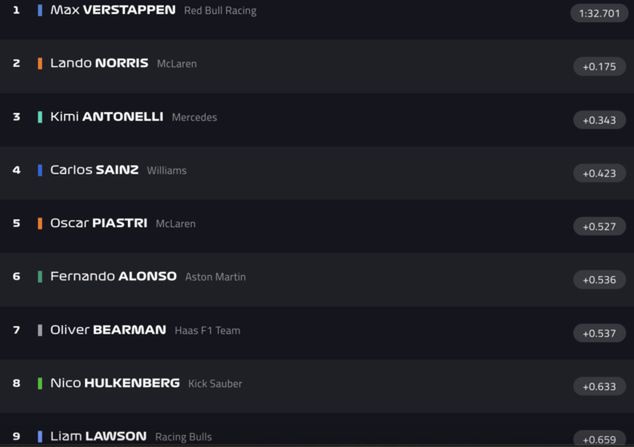This screenshot has height=447, width=634.
Task: Select Fernando Alonso's name
Action: click(x=113, y=276)
